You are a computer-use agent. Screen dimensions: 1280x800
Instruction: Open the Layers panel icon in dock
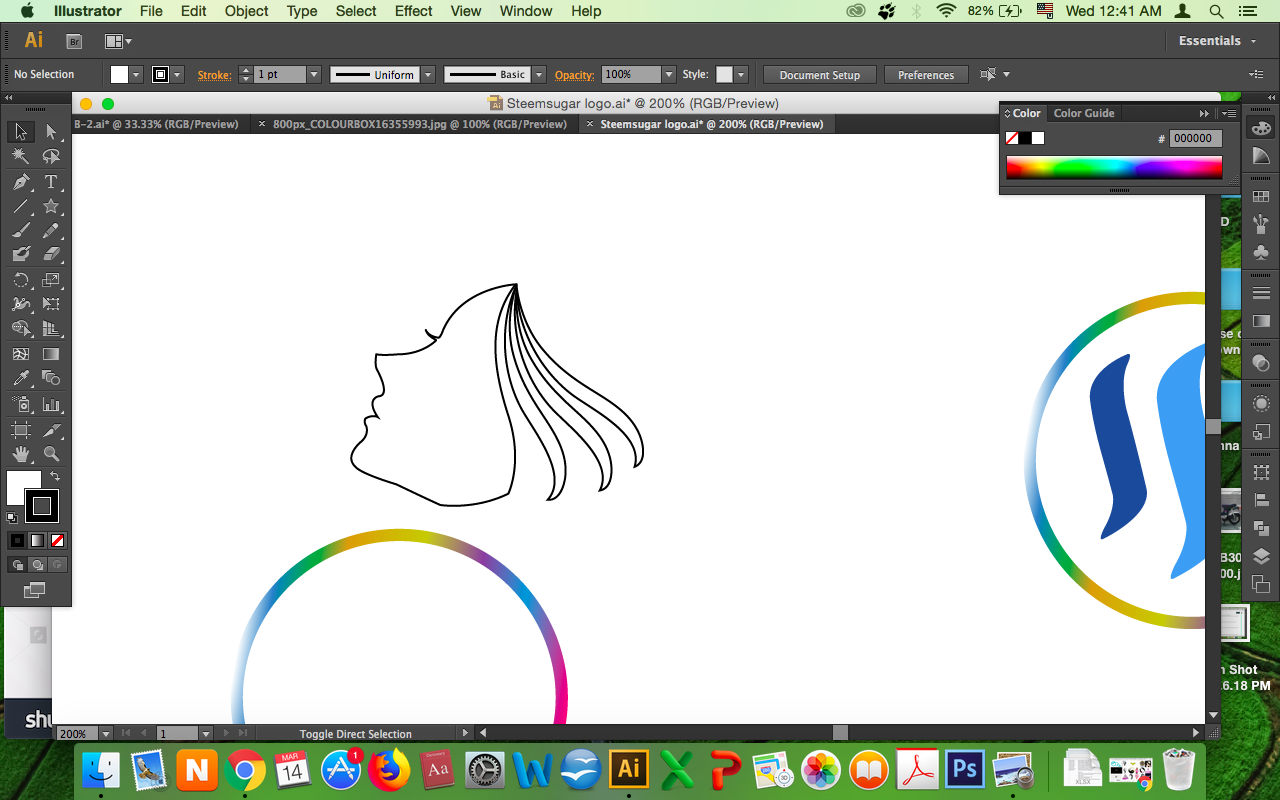coord(1261,557)
